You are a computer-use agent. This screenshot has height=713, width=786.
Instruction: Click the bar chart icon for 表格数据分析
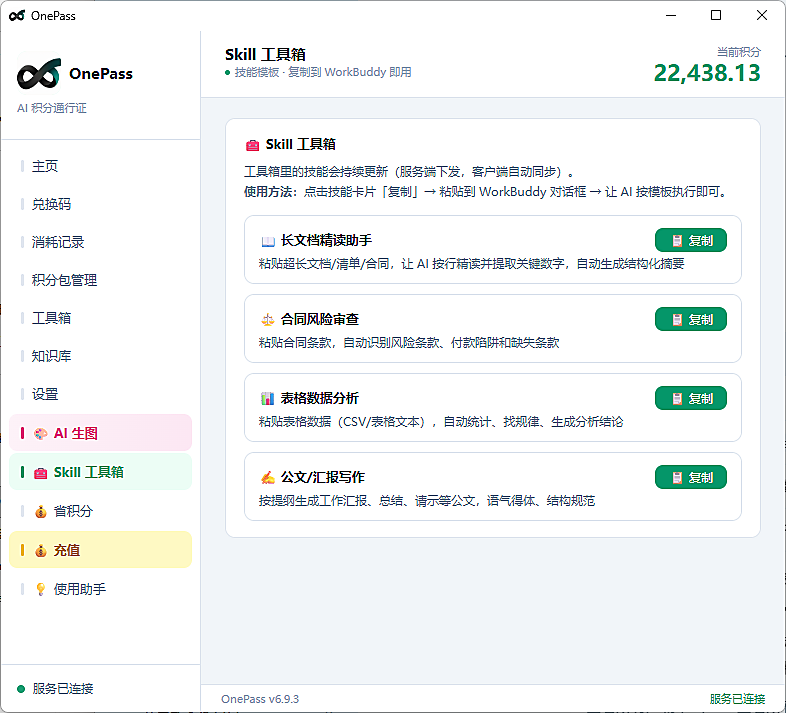[268, 399]
